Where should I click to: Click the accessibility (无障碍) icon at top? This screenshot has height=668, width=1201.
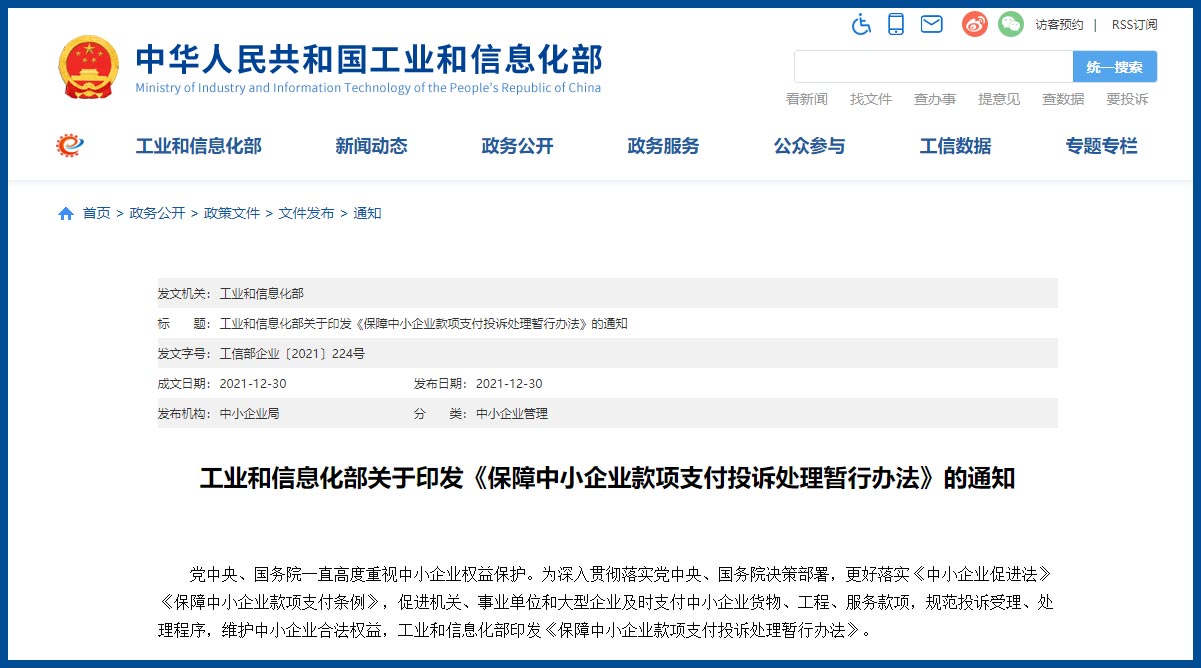[862, 24]
